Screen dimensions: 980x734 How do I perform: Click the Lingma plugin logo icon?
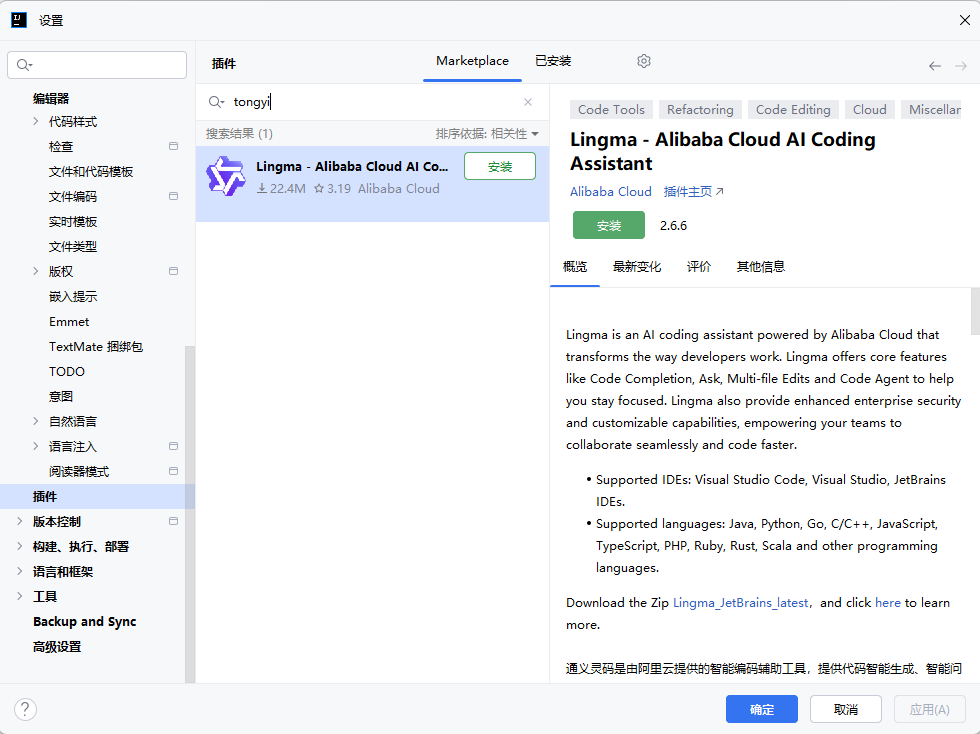click(225, 177)
